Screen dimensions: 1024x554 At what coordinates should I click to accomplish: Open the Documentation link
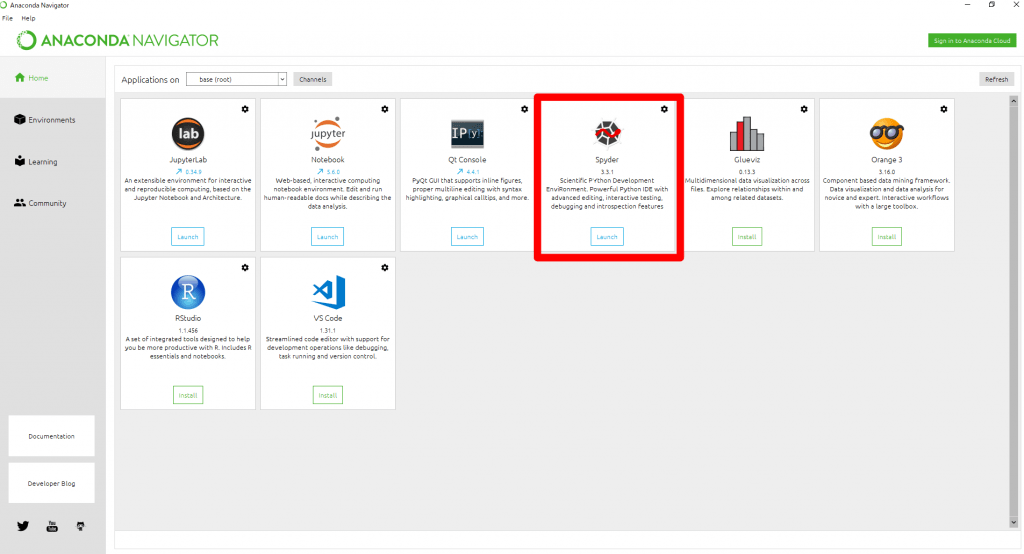(52, 436)
